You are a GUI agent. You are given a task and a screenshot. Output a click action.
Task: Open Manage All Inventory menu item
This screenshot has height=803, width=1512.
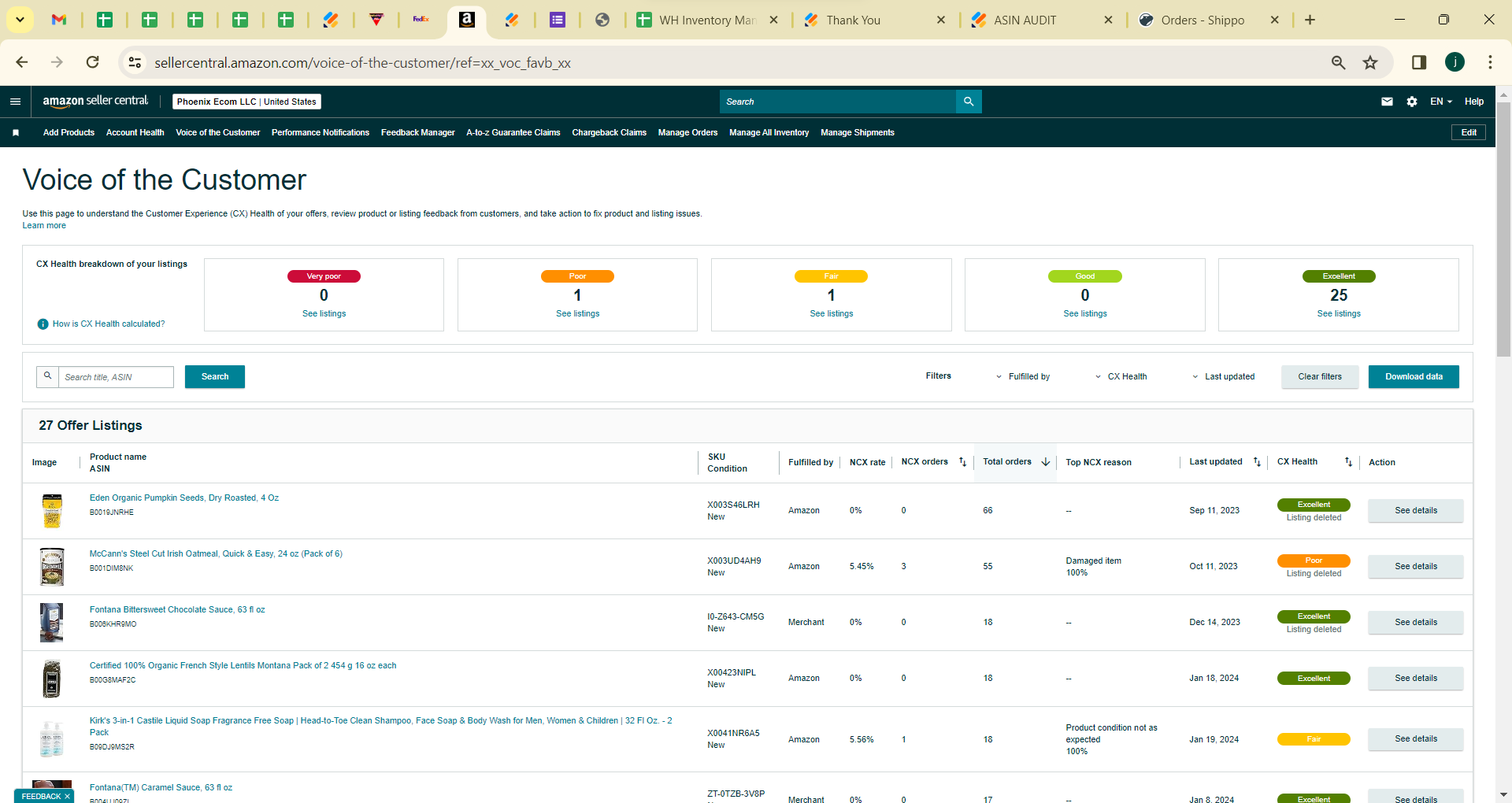[x=769, y=132]
